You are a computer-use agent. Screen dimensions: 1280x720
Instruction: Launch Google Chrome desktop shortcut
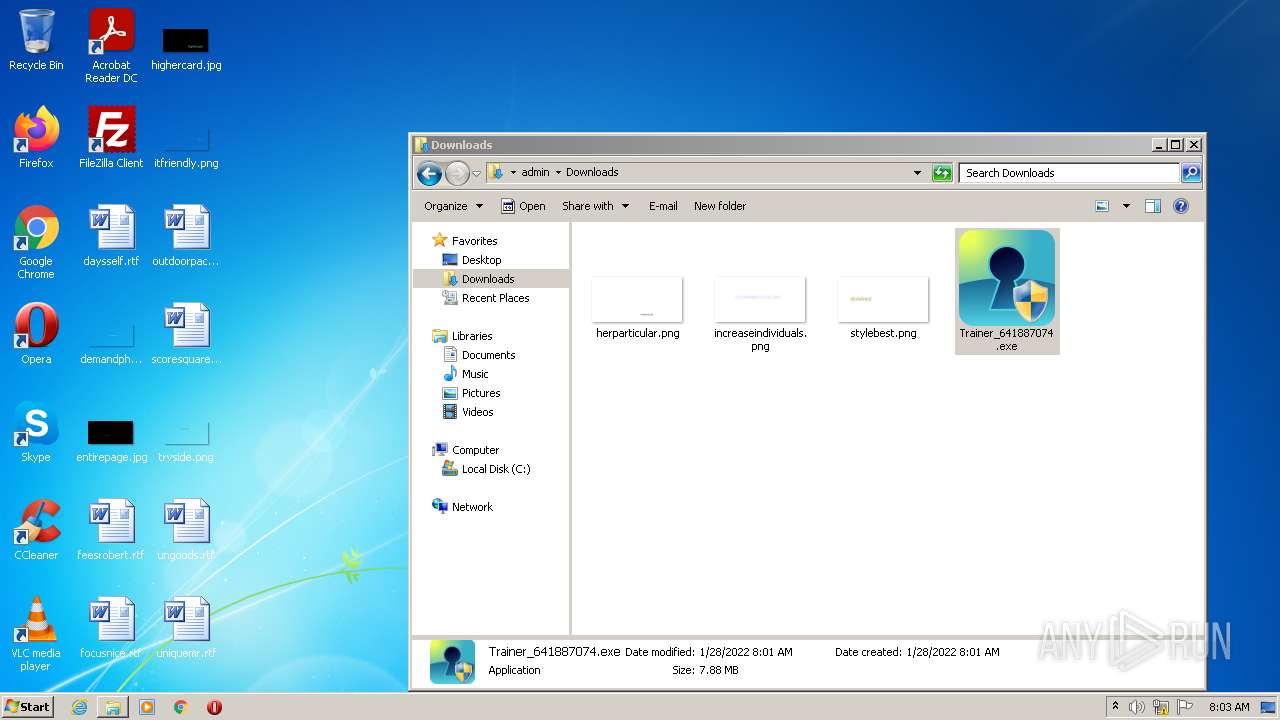(x=36, y=241)
